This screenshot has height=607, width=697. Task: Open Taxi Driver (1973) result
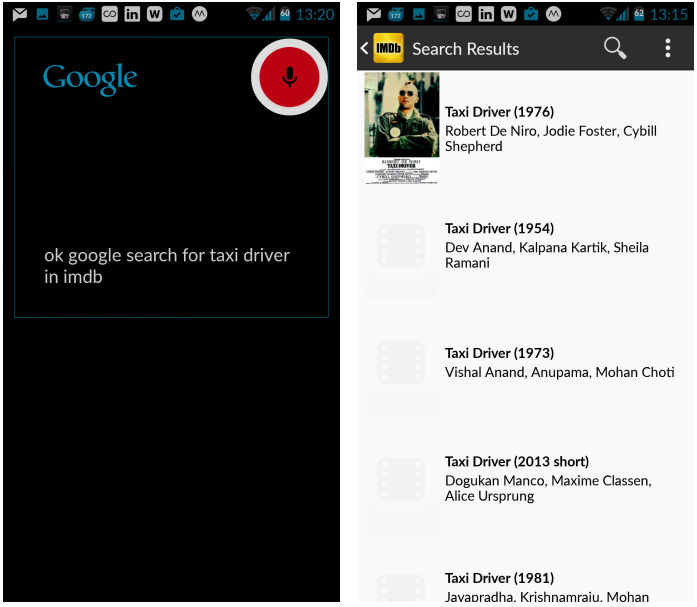(525, 363)
